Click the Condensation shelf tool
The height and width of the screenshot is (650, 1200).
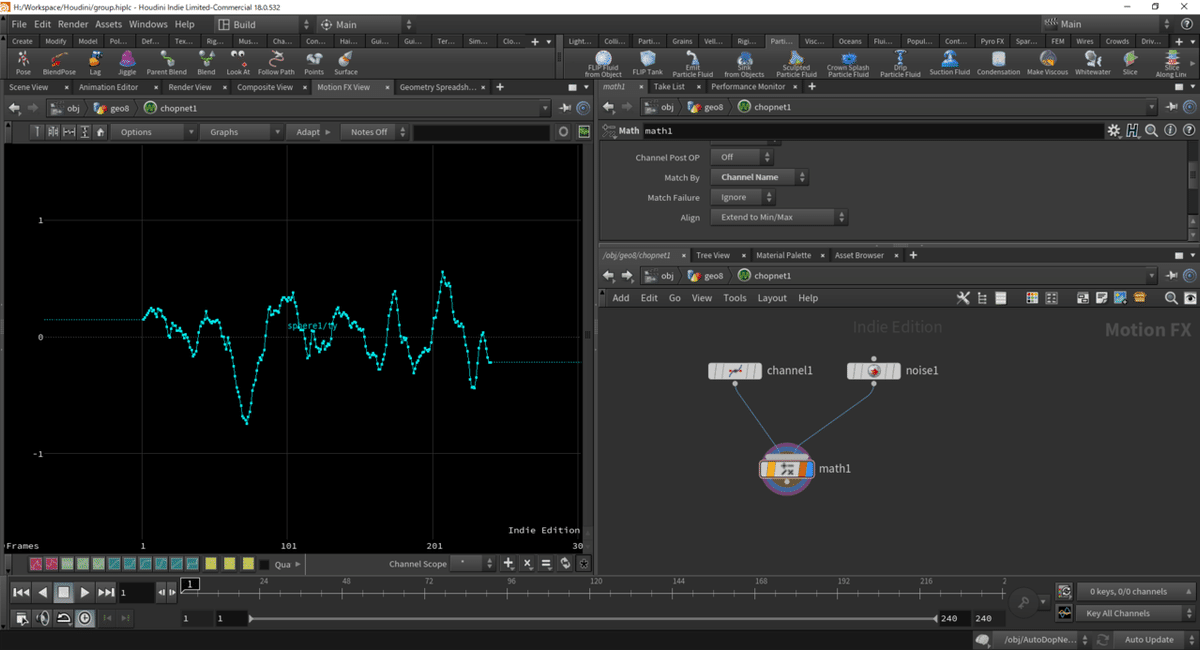(x=998, y=63)
